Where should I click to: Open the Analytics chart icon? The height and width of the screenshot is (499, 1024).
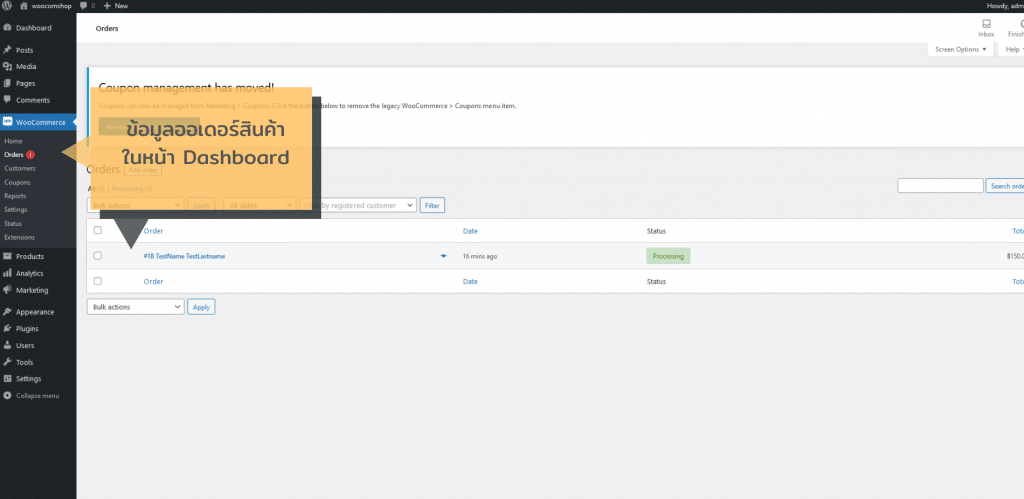coord(8,273)
